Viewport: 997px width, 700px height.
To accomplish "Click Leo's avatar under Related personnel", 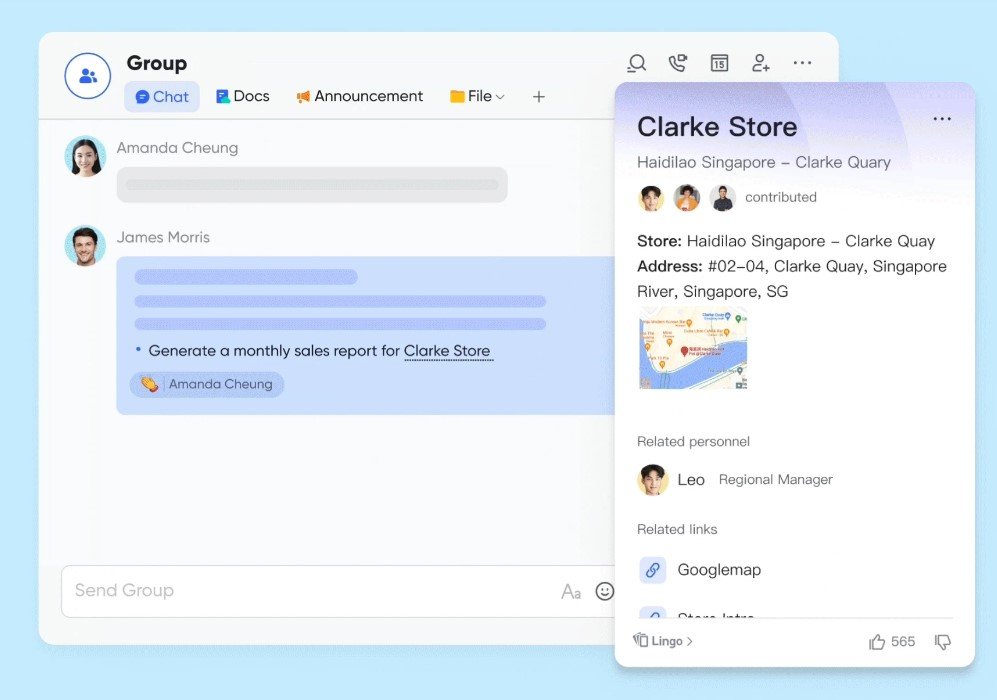I will click(652, 480).
